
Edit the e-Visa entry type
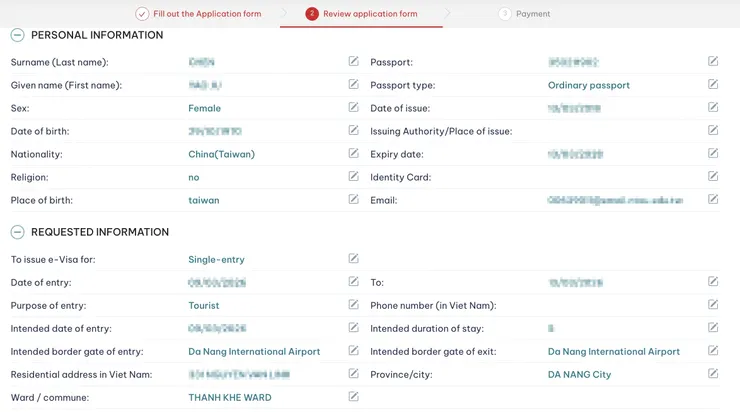click(353, 259)
